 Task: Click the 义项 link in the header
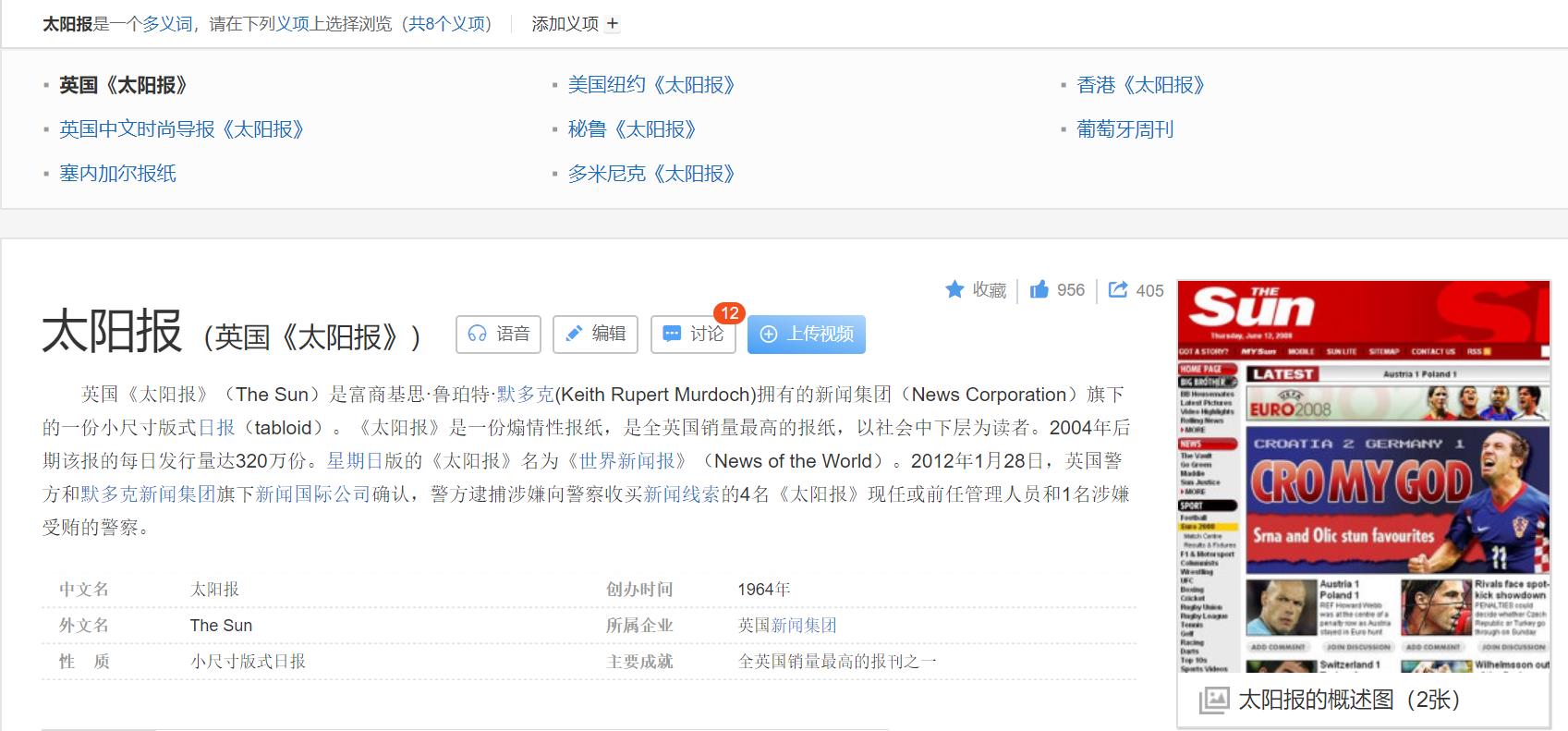tap(293, 24)
